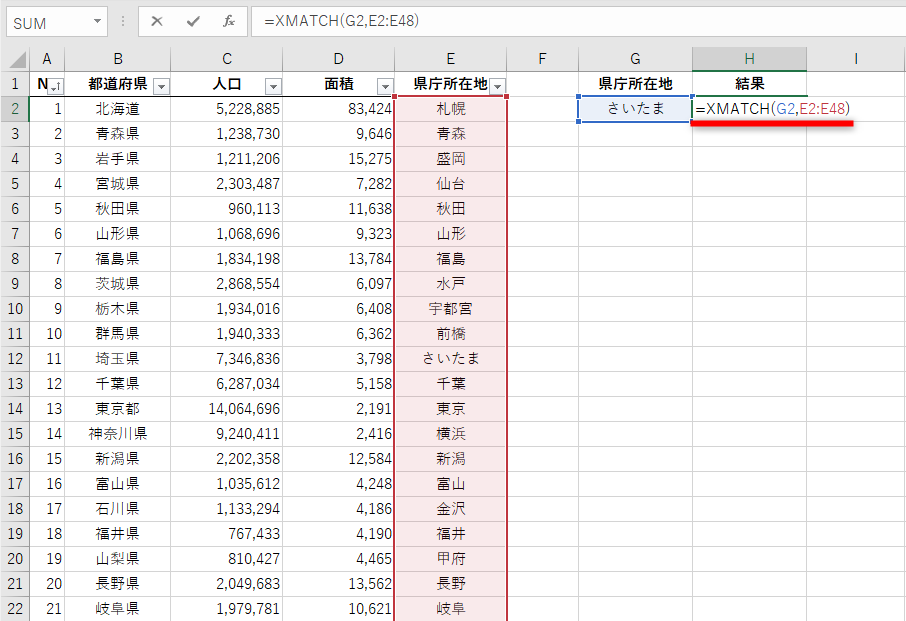This screenshot has width=906, height=621.
Task: Click the population value 767,433
Action: [226, 533]
